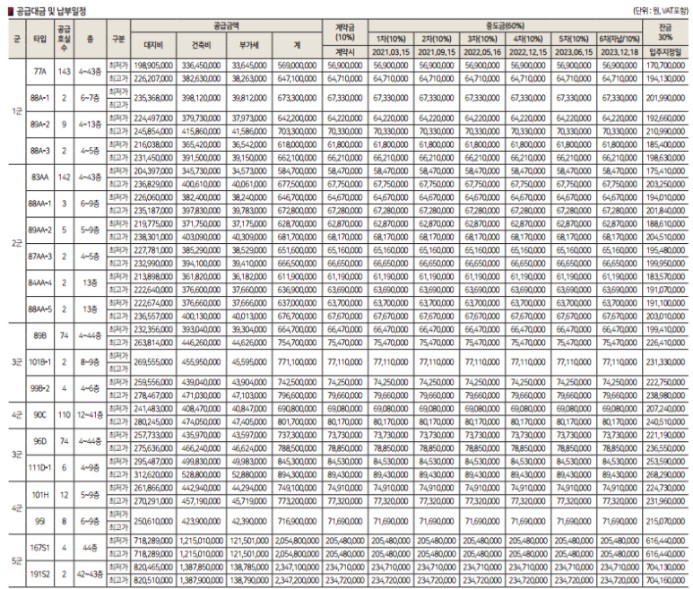Click the 101H type cell
This screenshot has width=693, height=589.
pyautogui.click(x=40, y=494)
